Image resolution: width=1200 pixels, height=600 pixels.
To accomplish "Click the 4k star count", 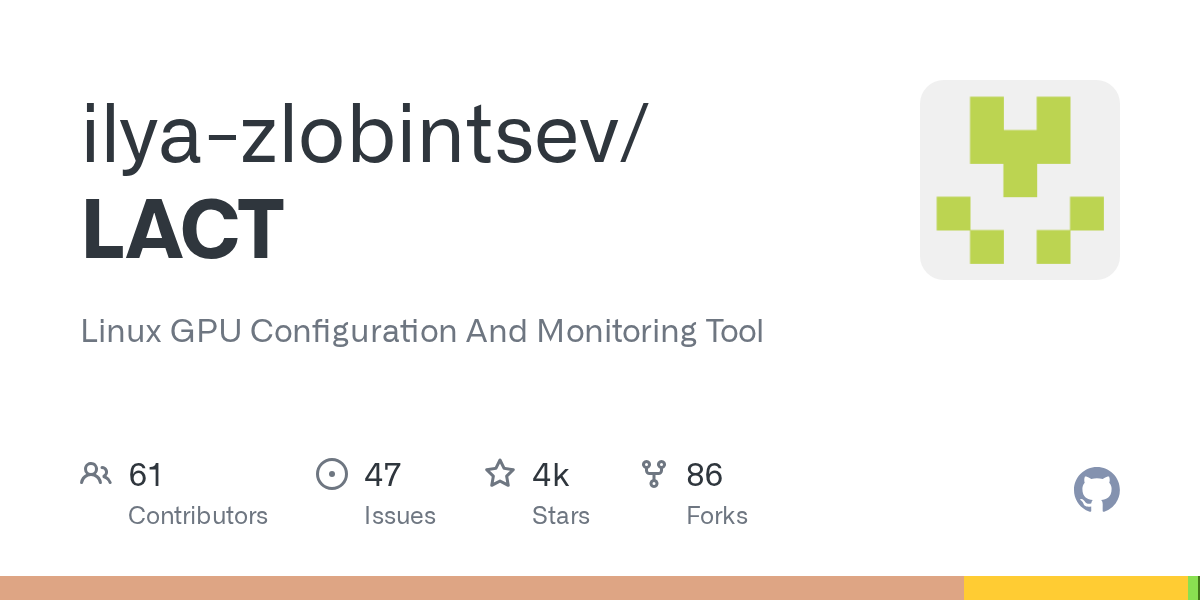I will pyautogui.click(x=551, y=475).
